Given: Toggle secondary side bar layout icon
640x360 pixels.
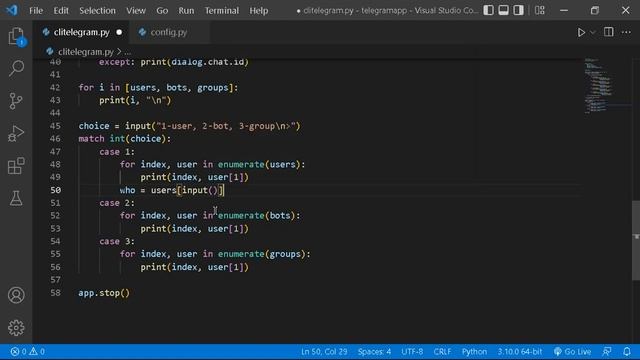Looking at the screenshot, I should point(518,10).
